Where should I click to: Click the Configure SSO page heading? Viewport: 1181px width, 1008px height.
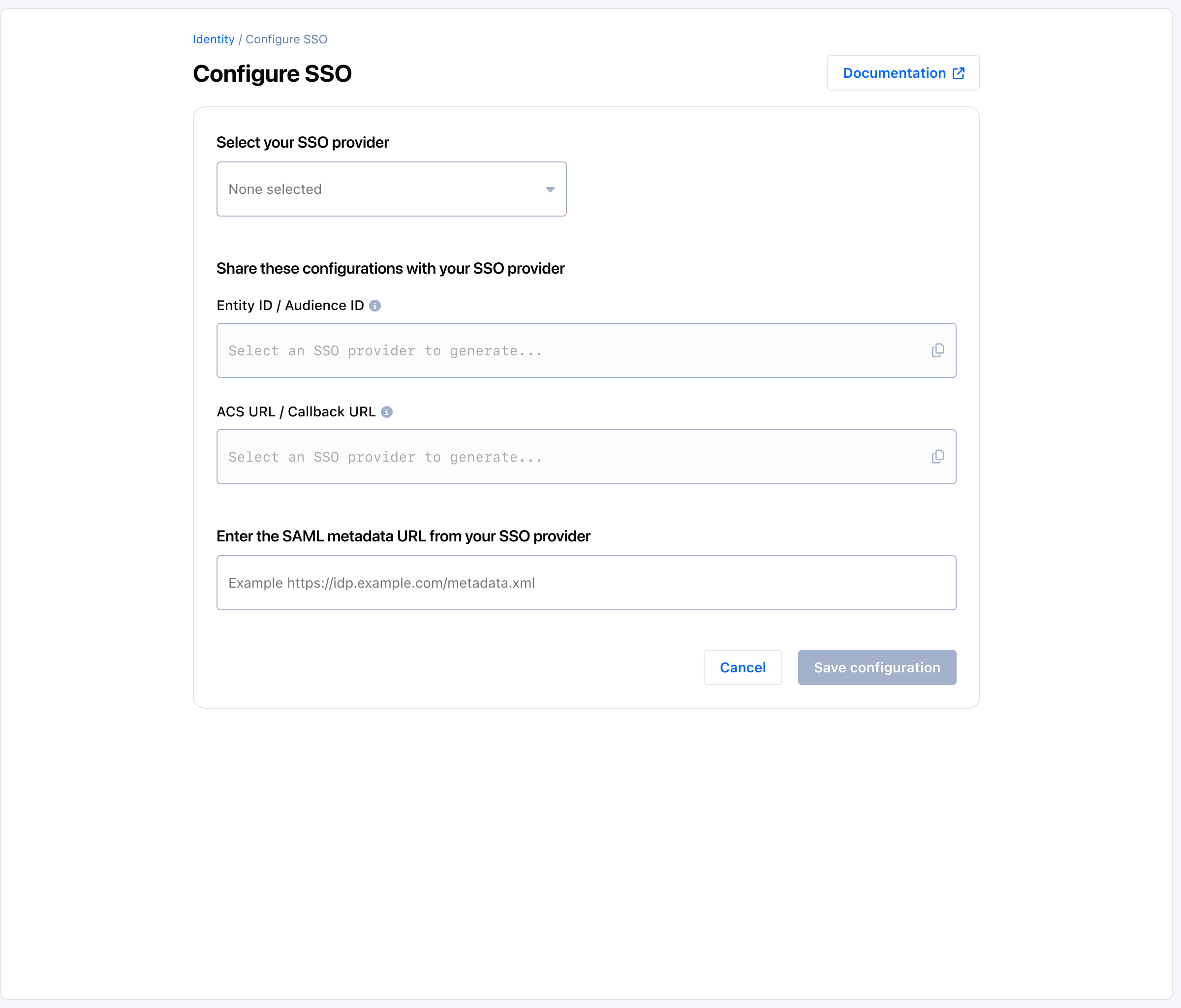pyautogui.click(x=272, y=73)
